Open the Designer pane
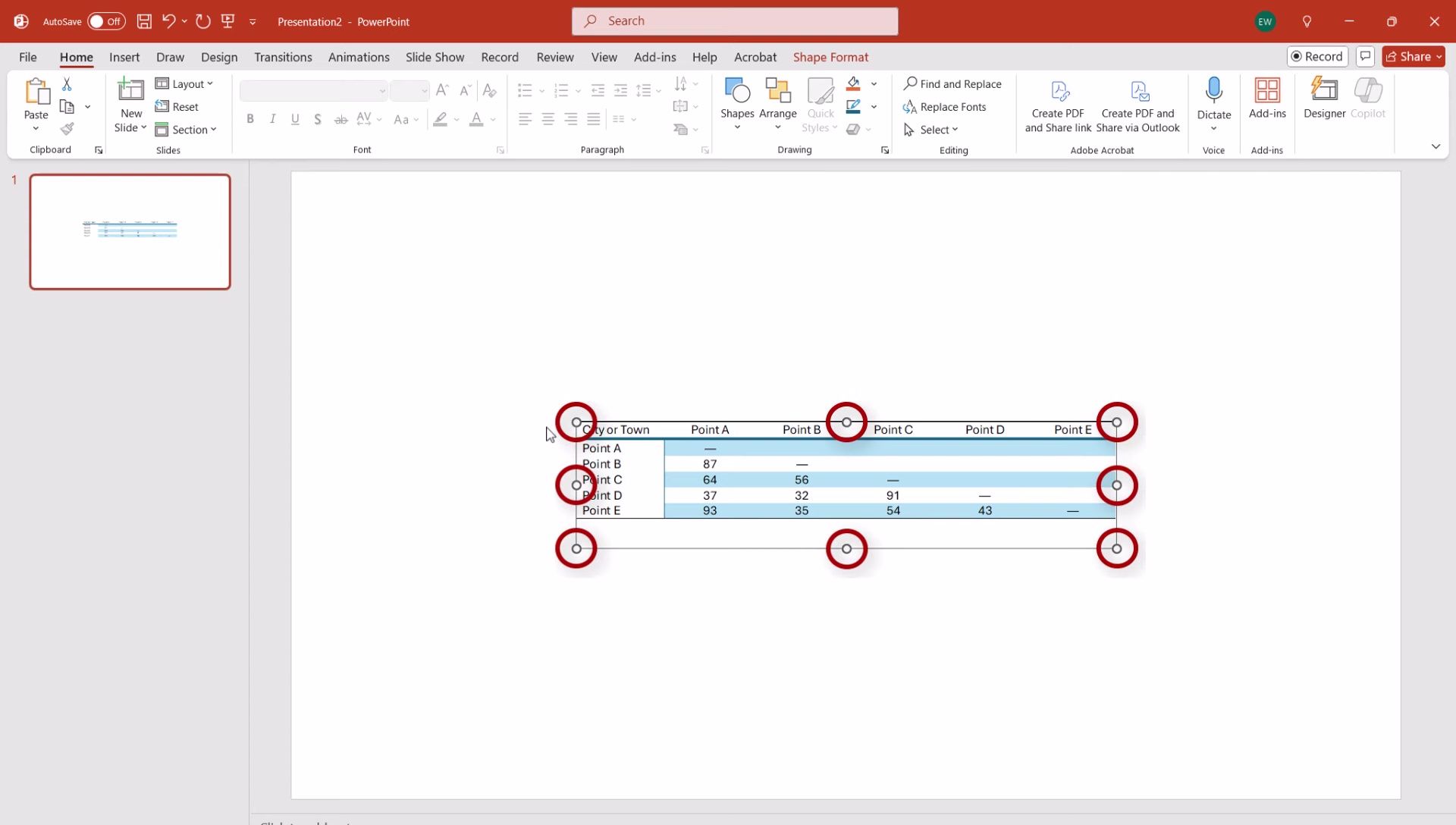This screenshot has width=1456, height=825. [x=1324, y=99]
